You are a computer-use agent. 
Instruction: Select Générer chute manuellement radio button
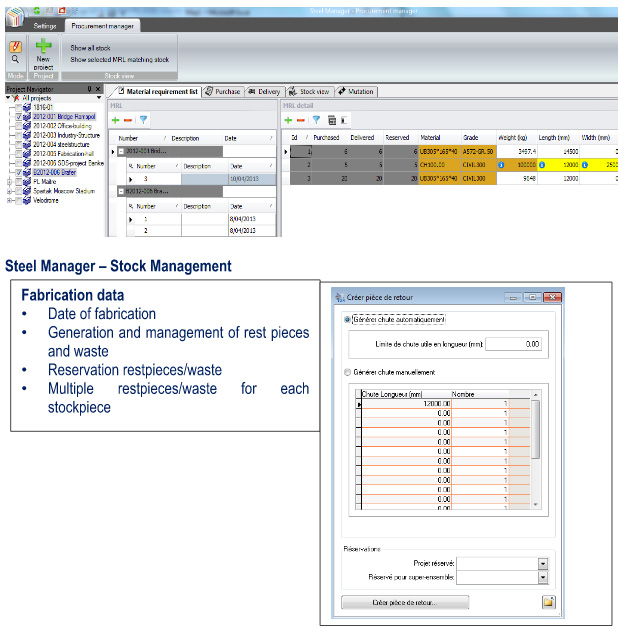pos(347,372)
